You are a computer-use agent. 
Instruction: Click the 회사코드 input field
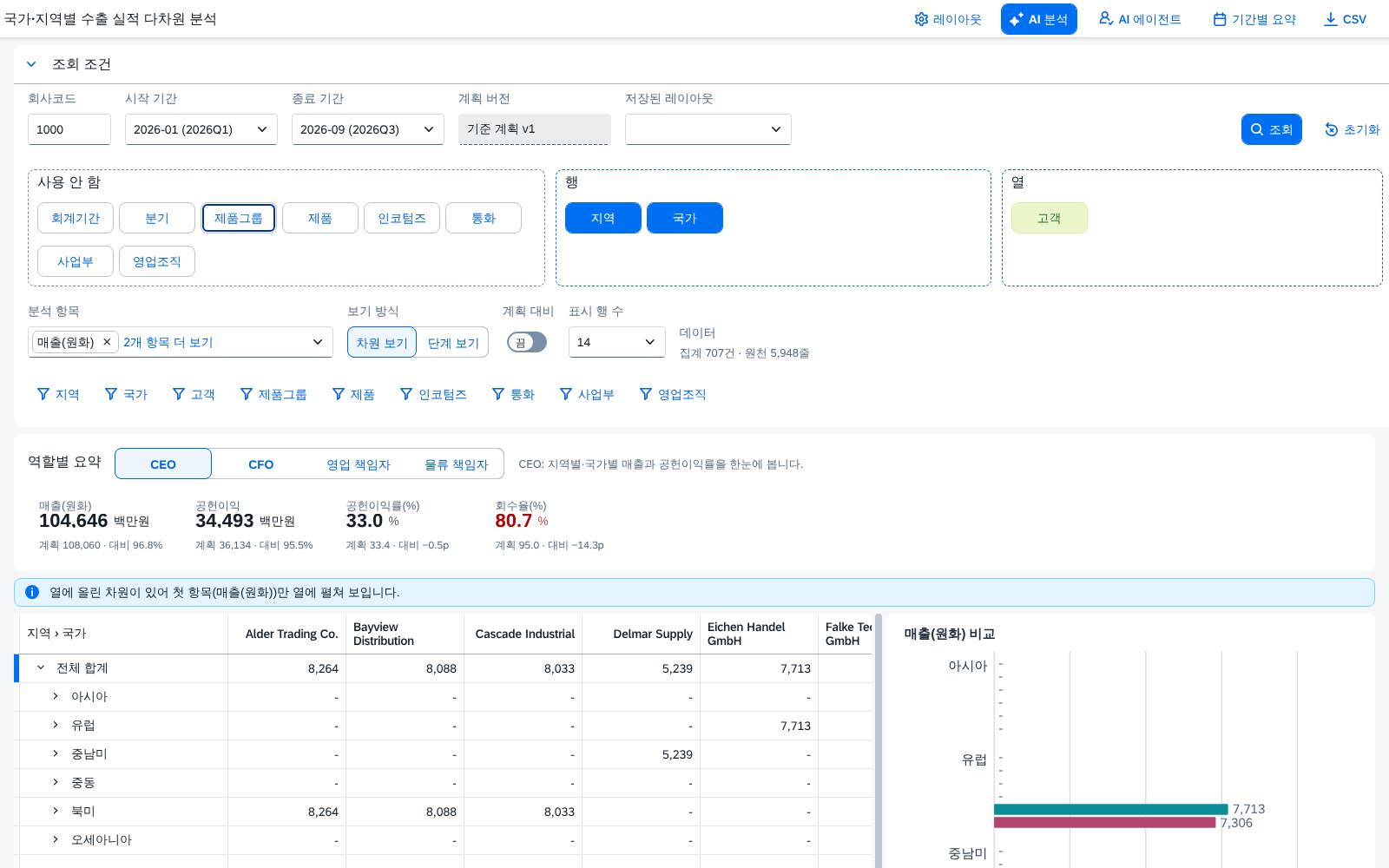coord(69,129)
